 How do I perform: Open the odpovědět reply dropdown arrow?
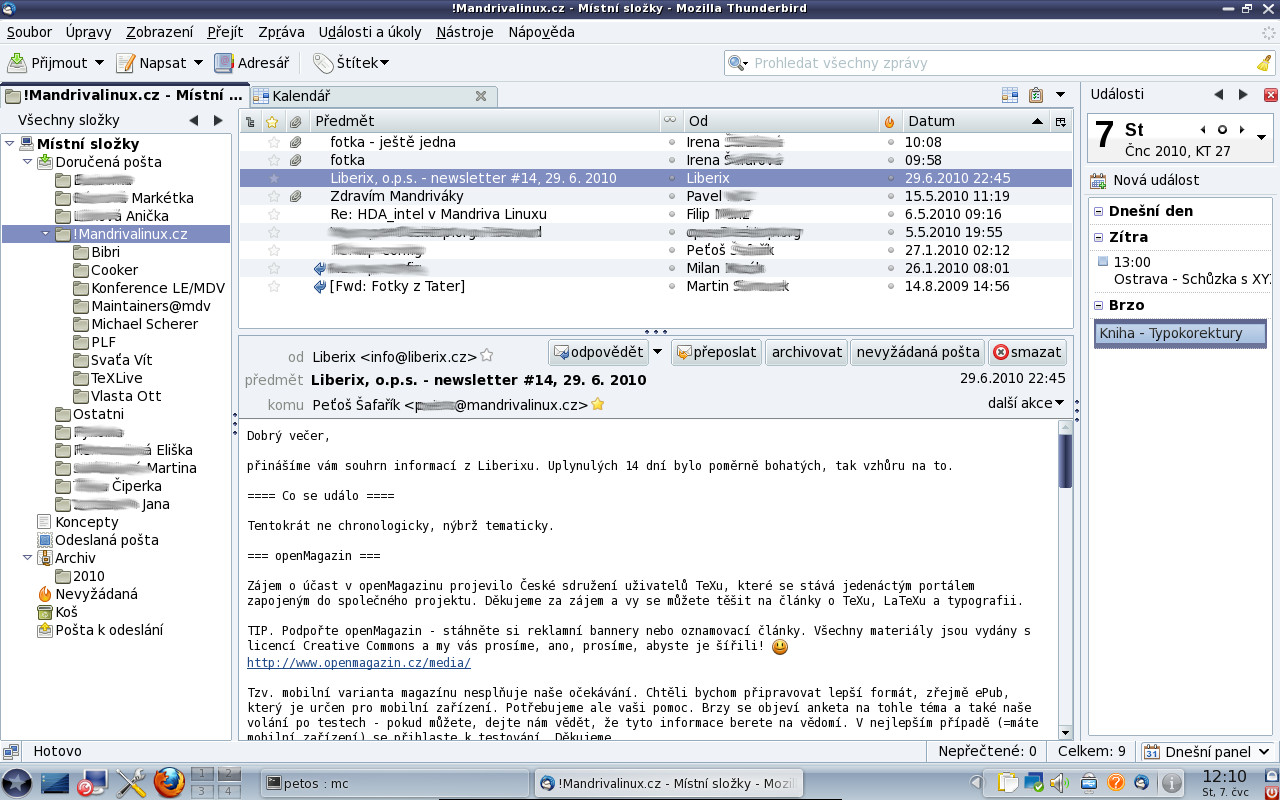(657, 352)
